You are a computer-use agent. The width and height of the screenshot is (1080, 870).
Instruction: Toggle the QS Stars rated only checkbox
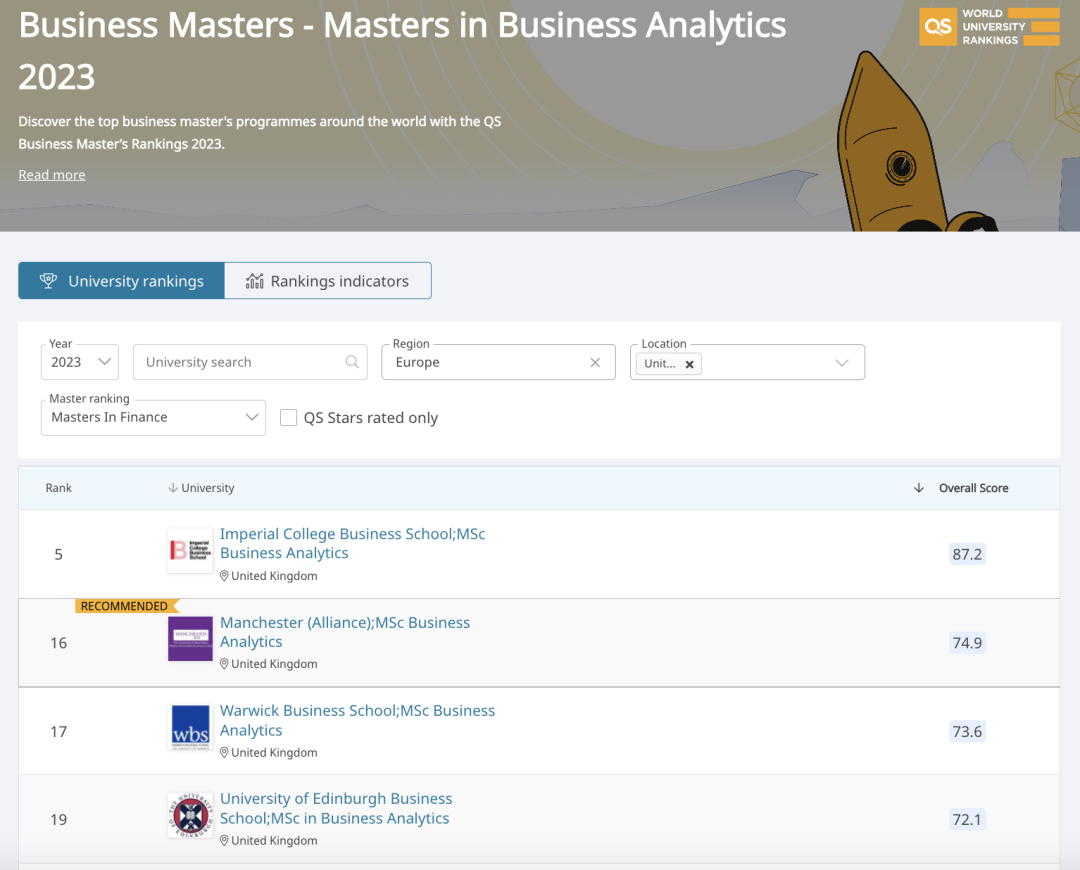289,417
